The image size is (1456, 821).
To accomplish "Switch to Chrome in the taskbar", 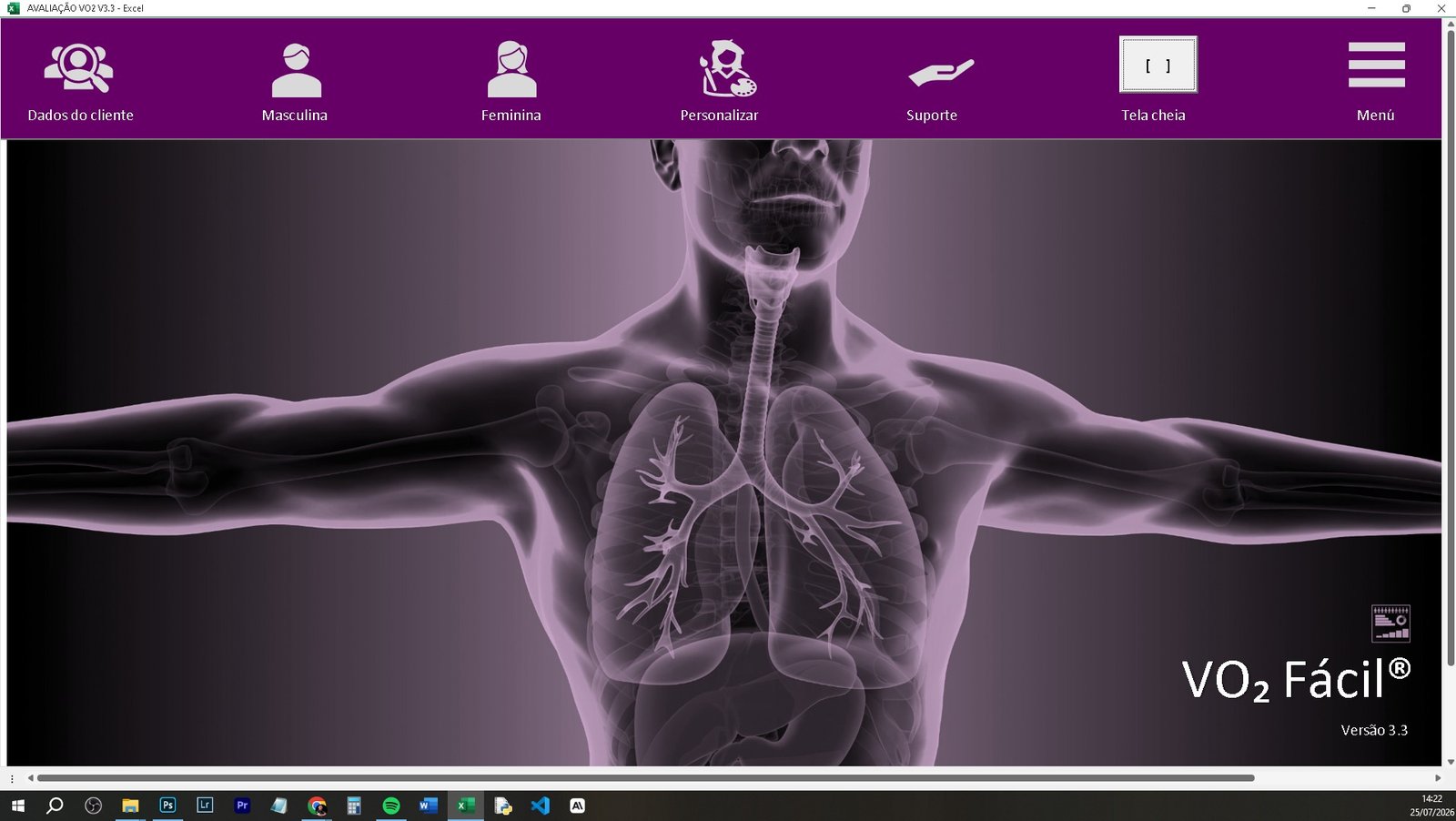I will tap(317, 806).
